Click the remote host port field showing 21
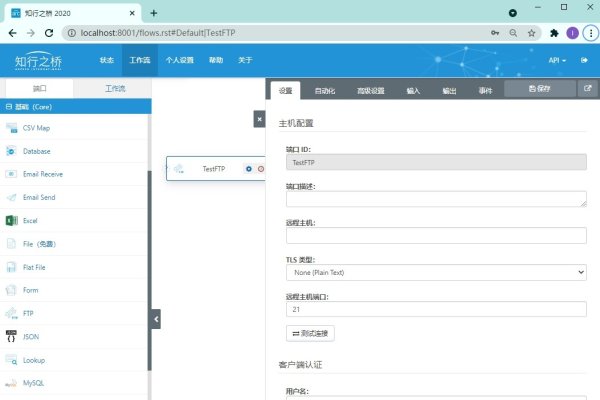 (x=436, y=309)
